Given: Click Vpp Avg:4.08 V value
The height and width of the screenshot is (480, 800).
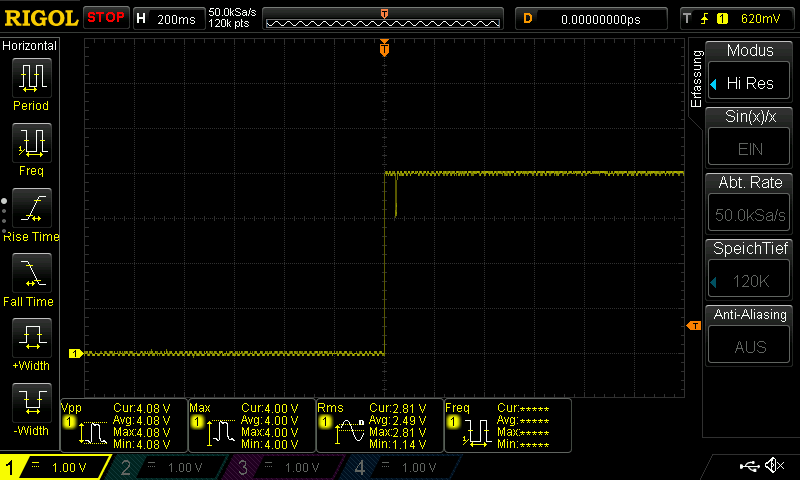Looking at the screenshot, I should (142, 420).
